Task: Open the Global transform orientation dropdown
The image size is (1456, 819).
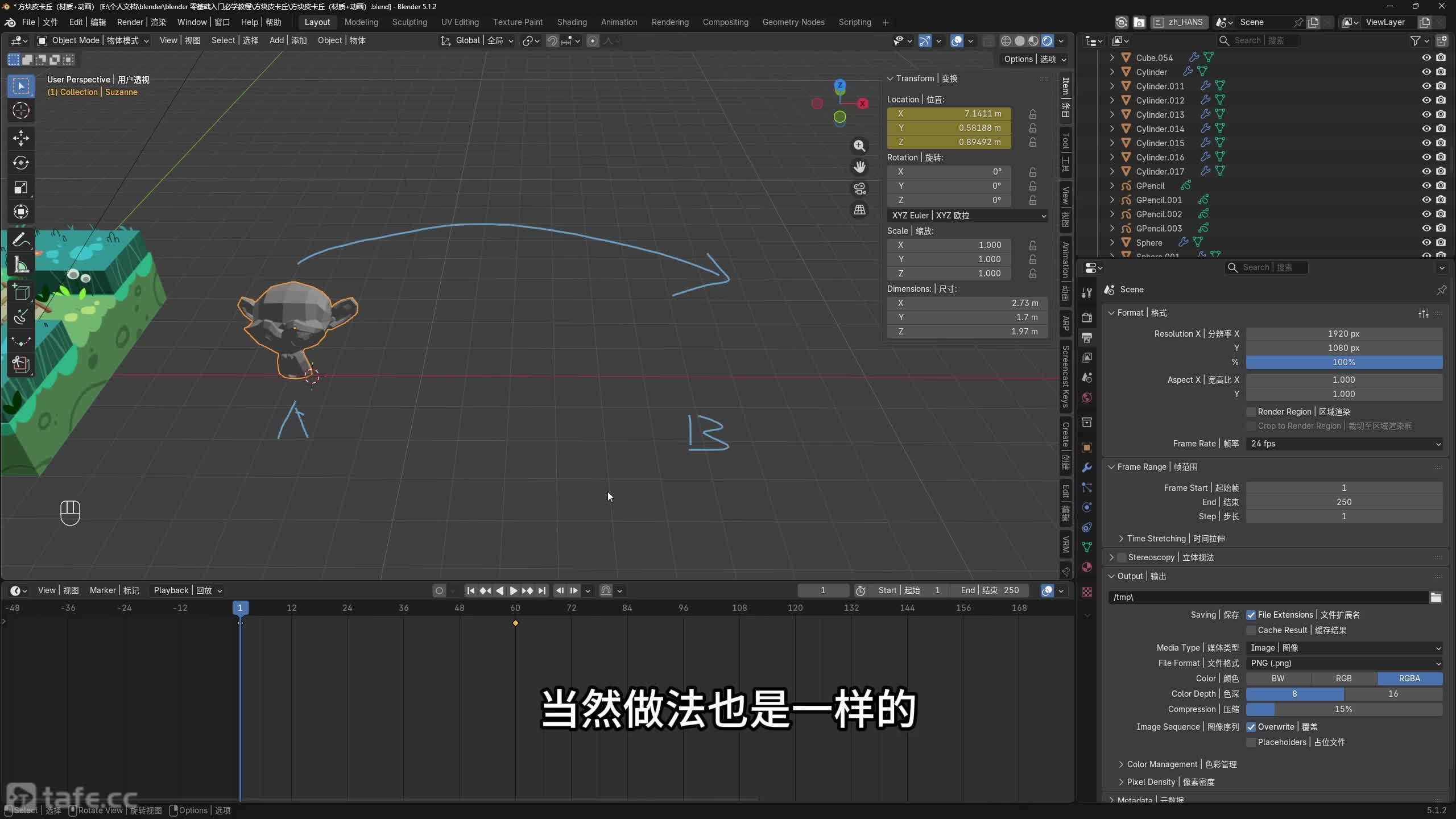Action: [x=477, y=40]
